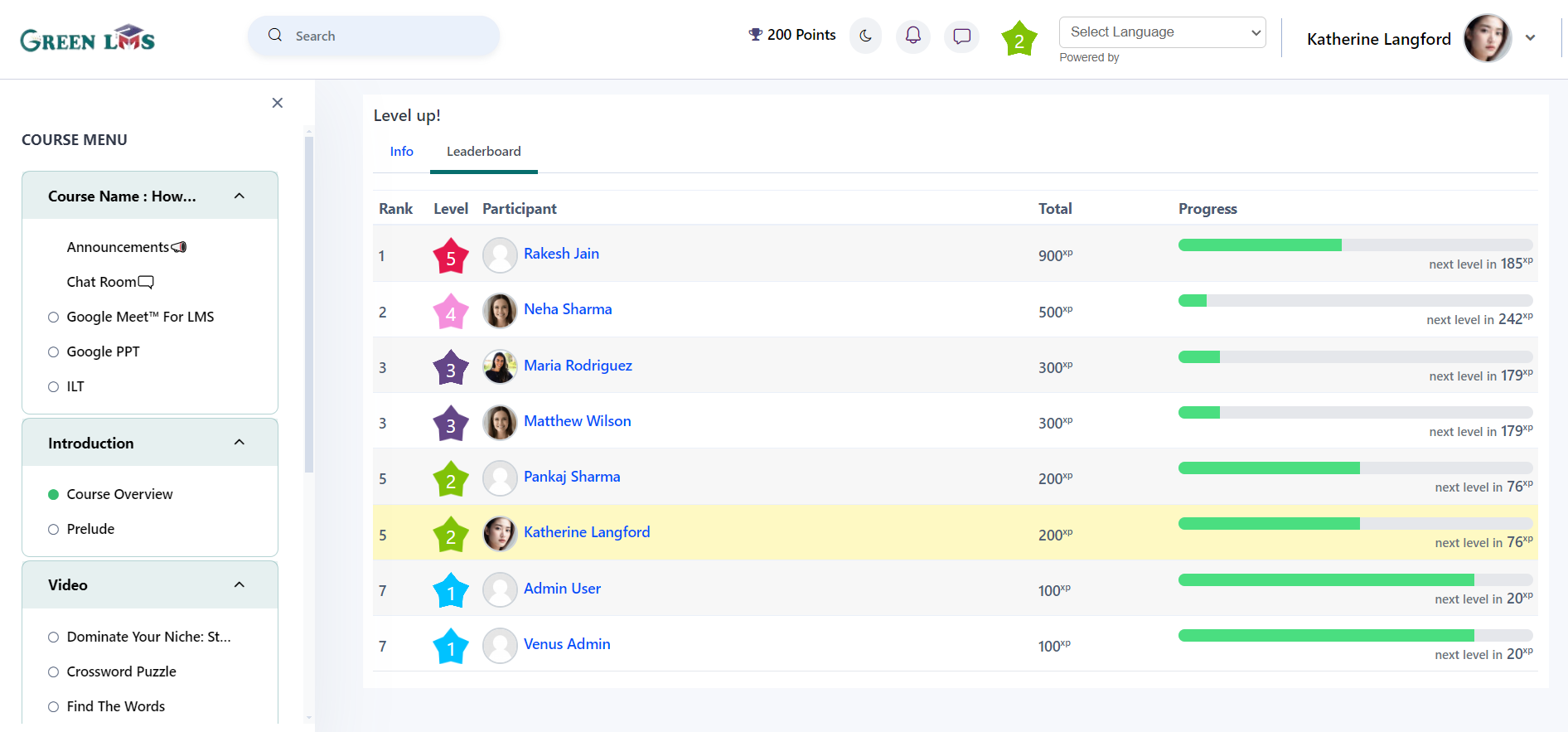Toggle dark mode moon icon
The width and height of the screenshot is (1568, 732).
(865, 36)
